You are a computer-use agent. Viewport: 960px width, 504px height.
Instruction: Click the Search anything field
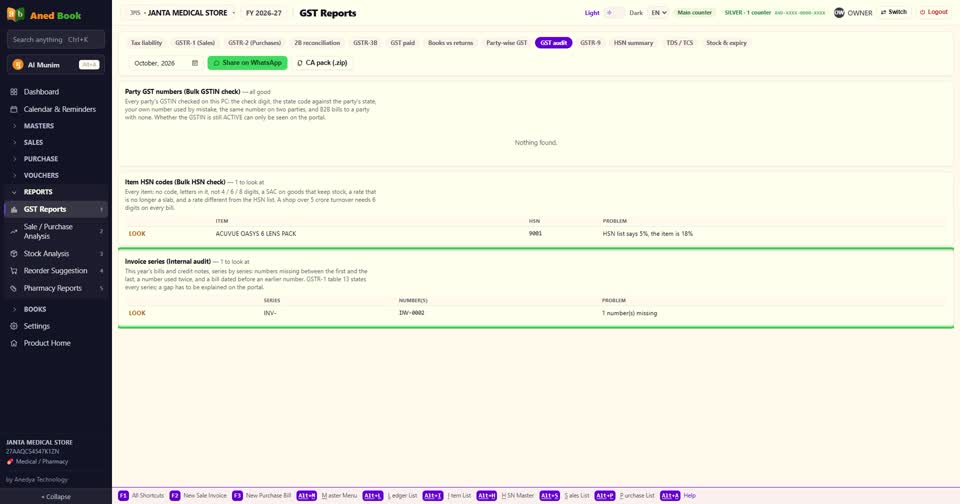click(x=56, y=40)
